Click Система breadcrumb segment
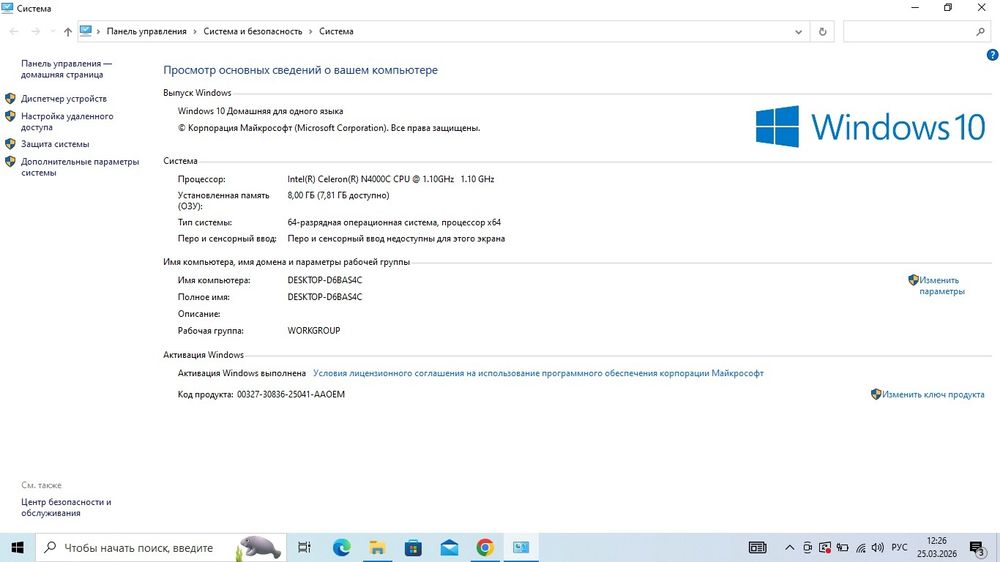This screenshot has width=1000, height=562. coord(336,31)
